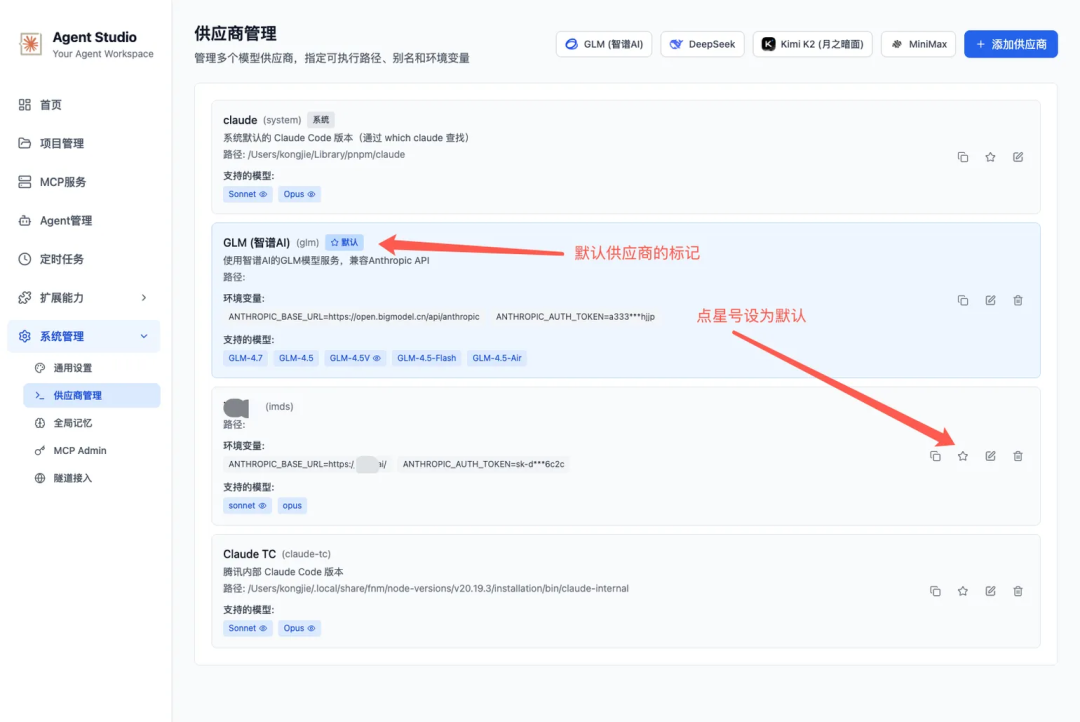Click the Claude TC provider name
This screenshot has width=1080, height=722.
coord(249,554)
